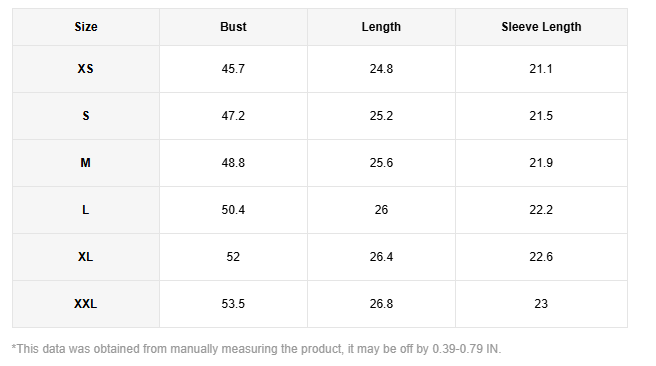Select the Length column header
Viewport: 656px width, 366px height.
(x=381, y=27)
